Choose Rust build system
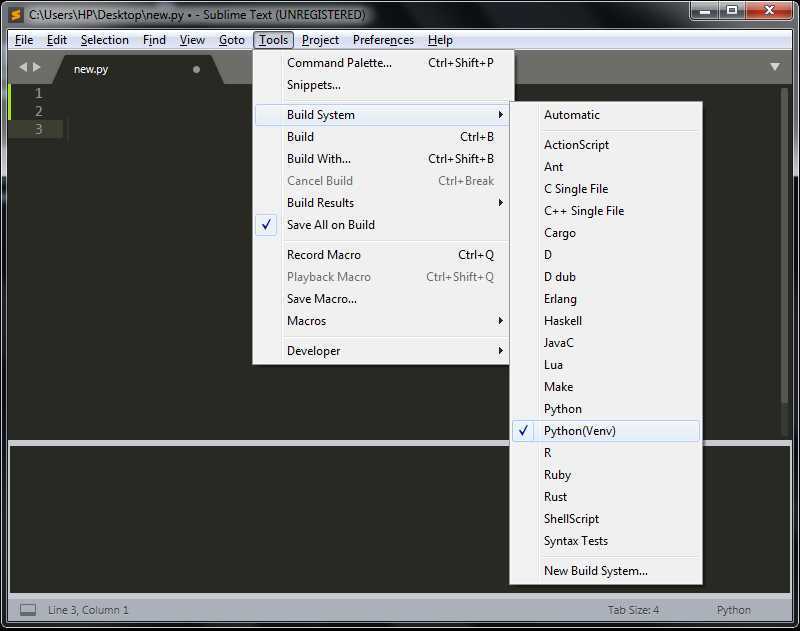800x631 pixels. pyautogui.click(x=606, y=497)
